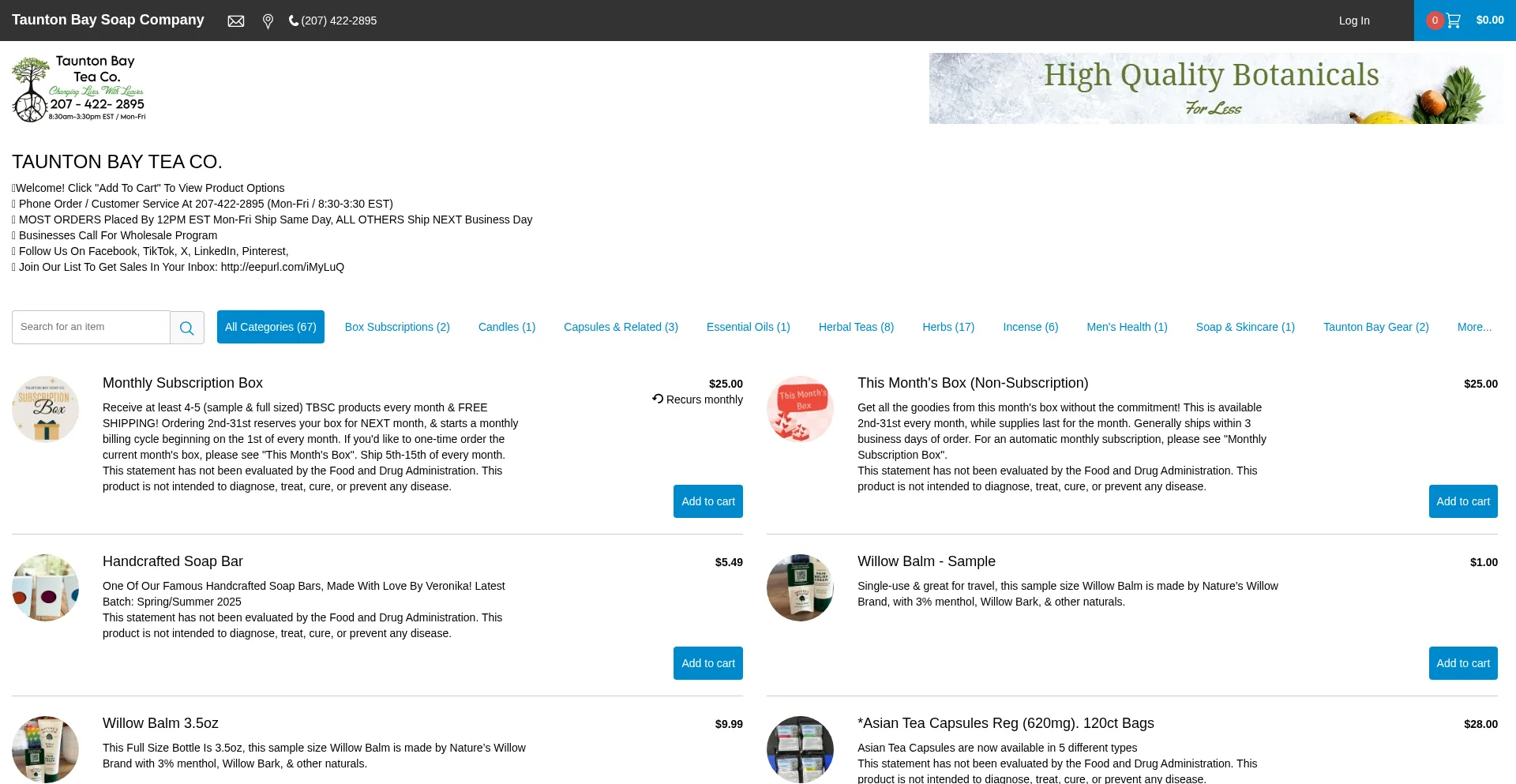This screenshot has width=1516, height=784.
Task: Click the High Quality Botanicals banner
Action: pos(1216,88)
